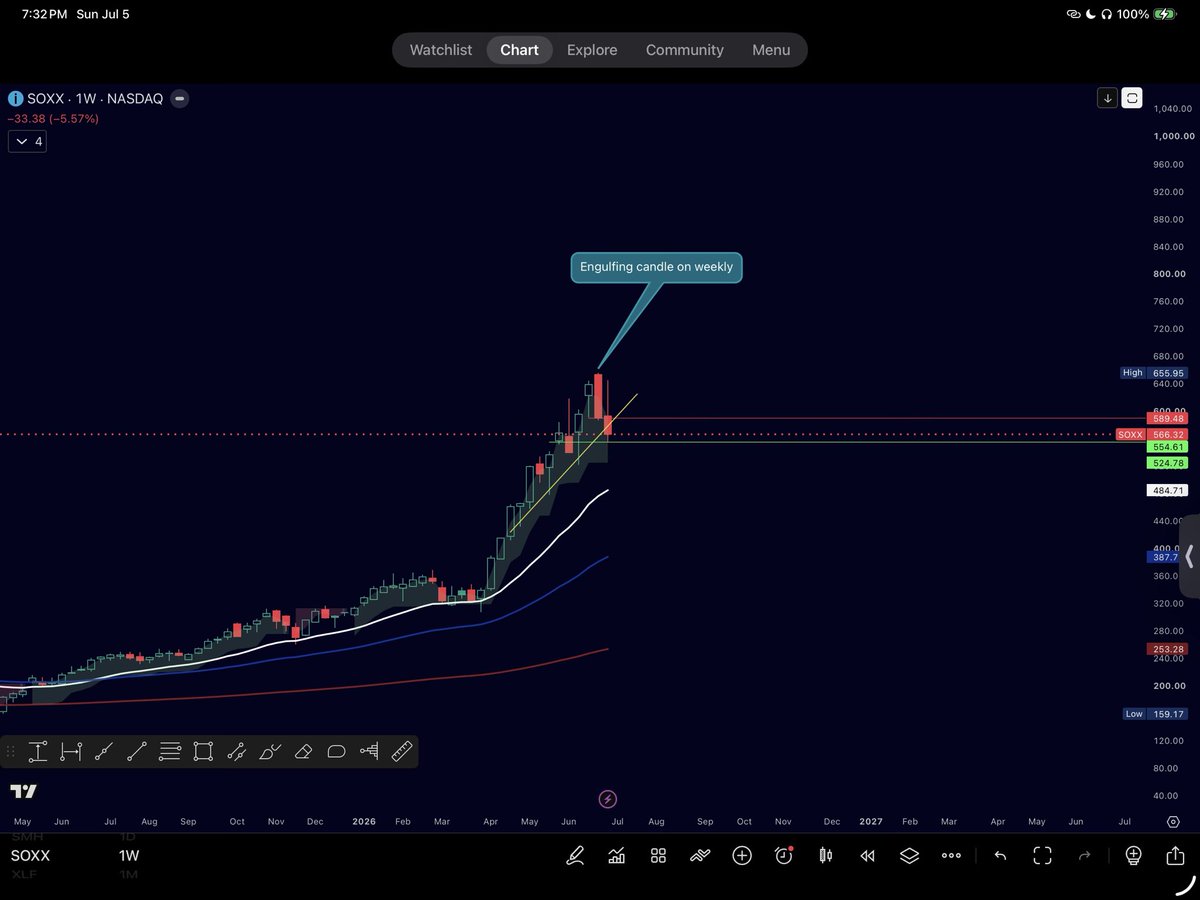Click the High 655.95 price label
This screenshot has height=900, width=1200.
(x=1154, y=373)
